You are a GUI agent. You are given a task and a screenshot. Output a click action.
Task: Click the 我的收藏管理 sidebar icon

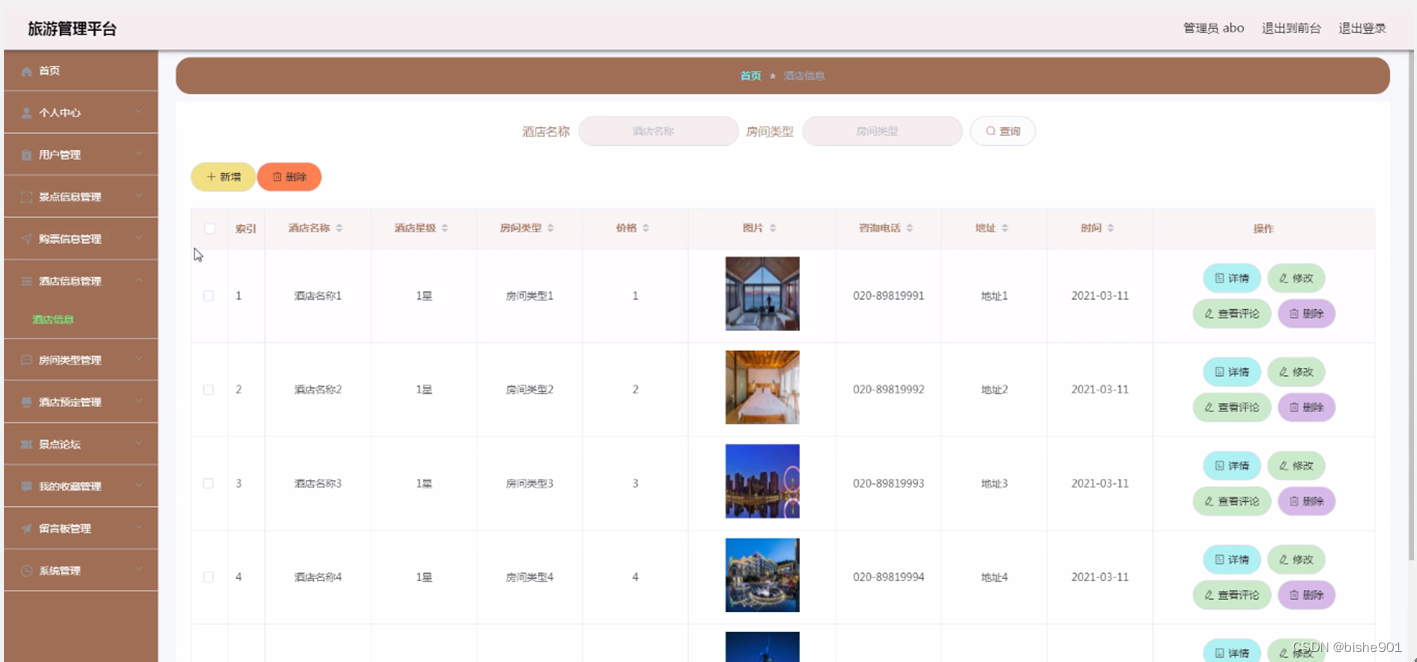[x=27, y=486]
